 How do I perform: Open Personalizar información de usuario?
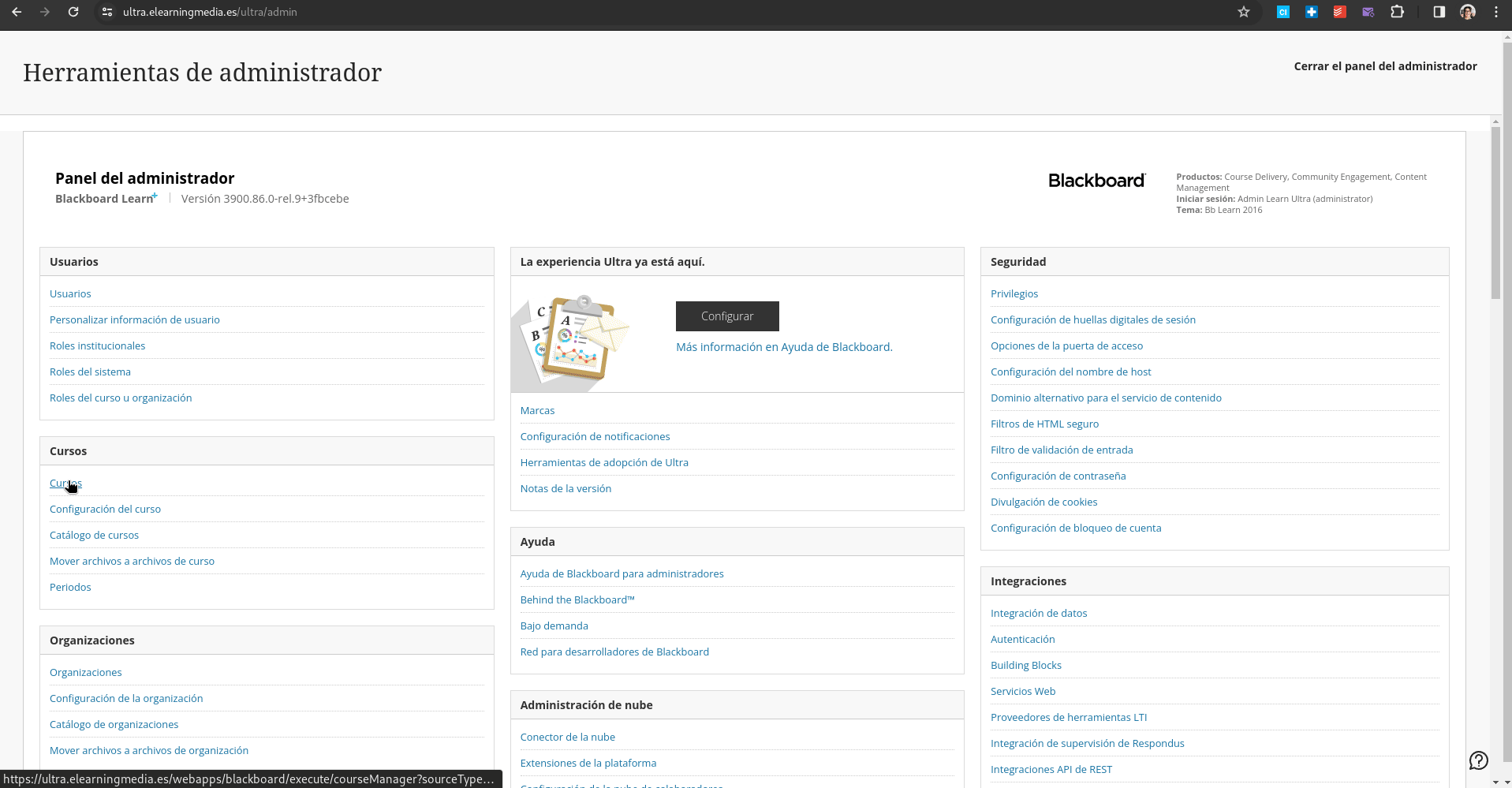135,319
